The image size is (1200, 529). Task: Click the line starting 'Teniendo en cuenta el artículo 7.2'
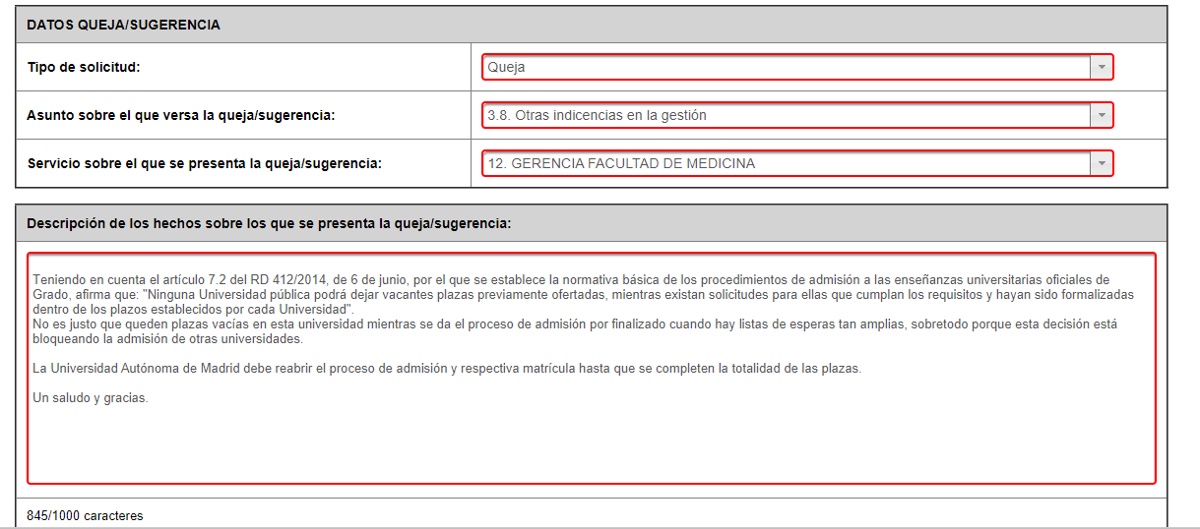point(571,279)
